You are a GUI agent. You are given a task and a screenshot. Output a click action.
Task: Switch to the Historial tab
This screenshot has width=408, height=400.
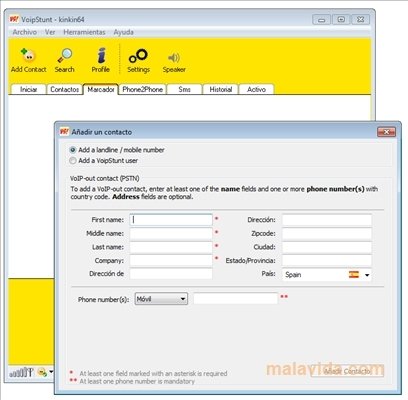(221, 89)
